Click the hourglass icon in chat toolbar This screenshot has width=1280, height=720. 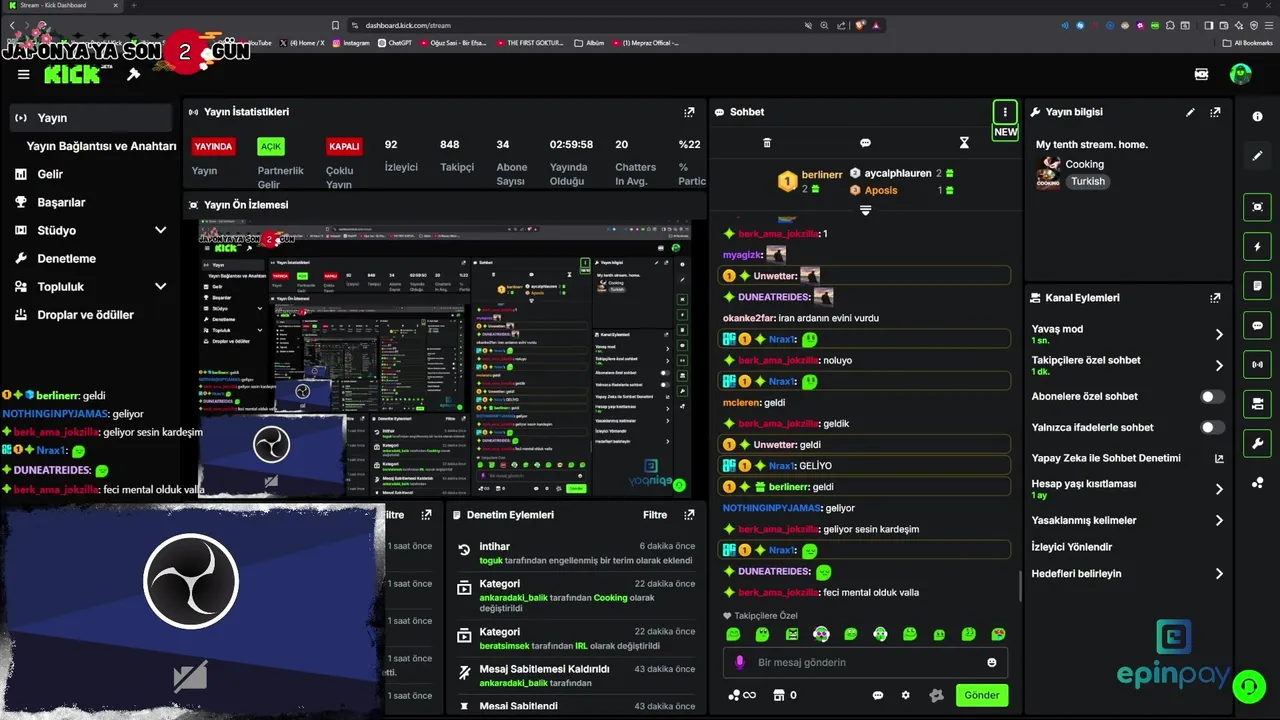tap(964, 143)
